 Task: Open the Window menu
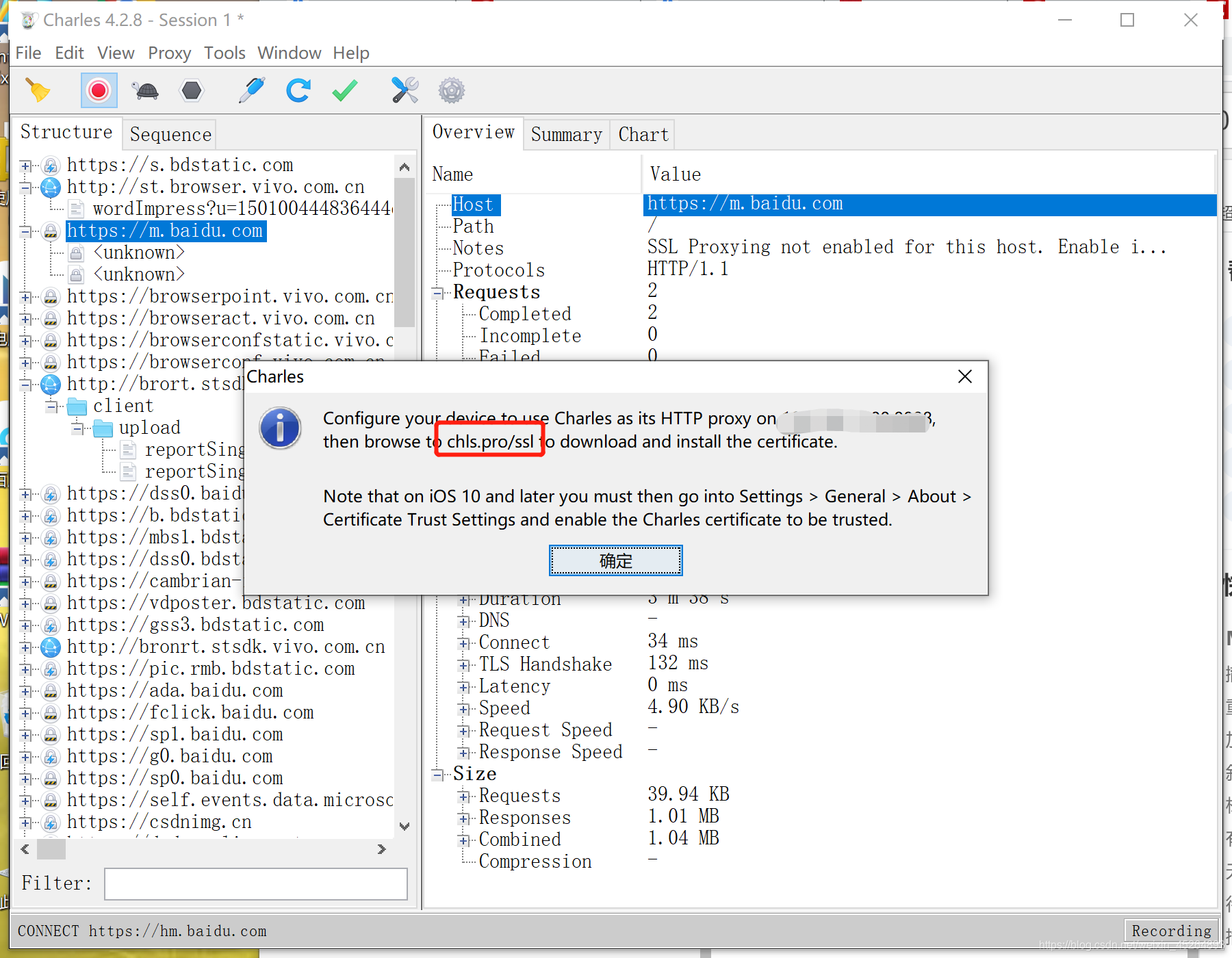coord(289,53)
